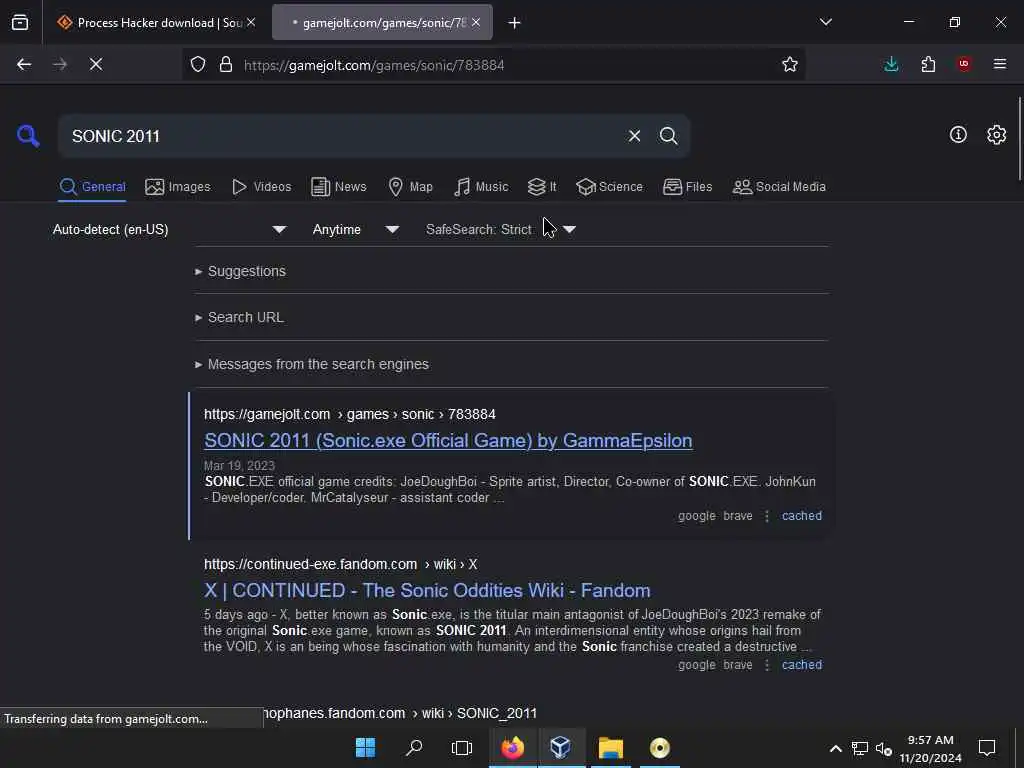The image size is (1024, 768).
Task: Close the gamejolt.com tab
Action: [x=476, y=22]
